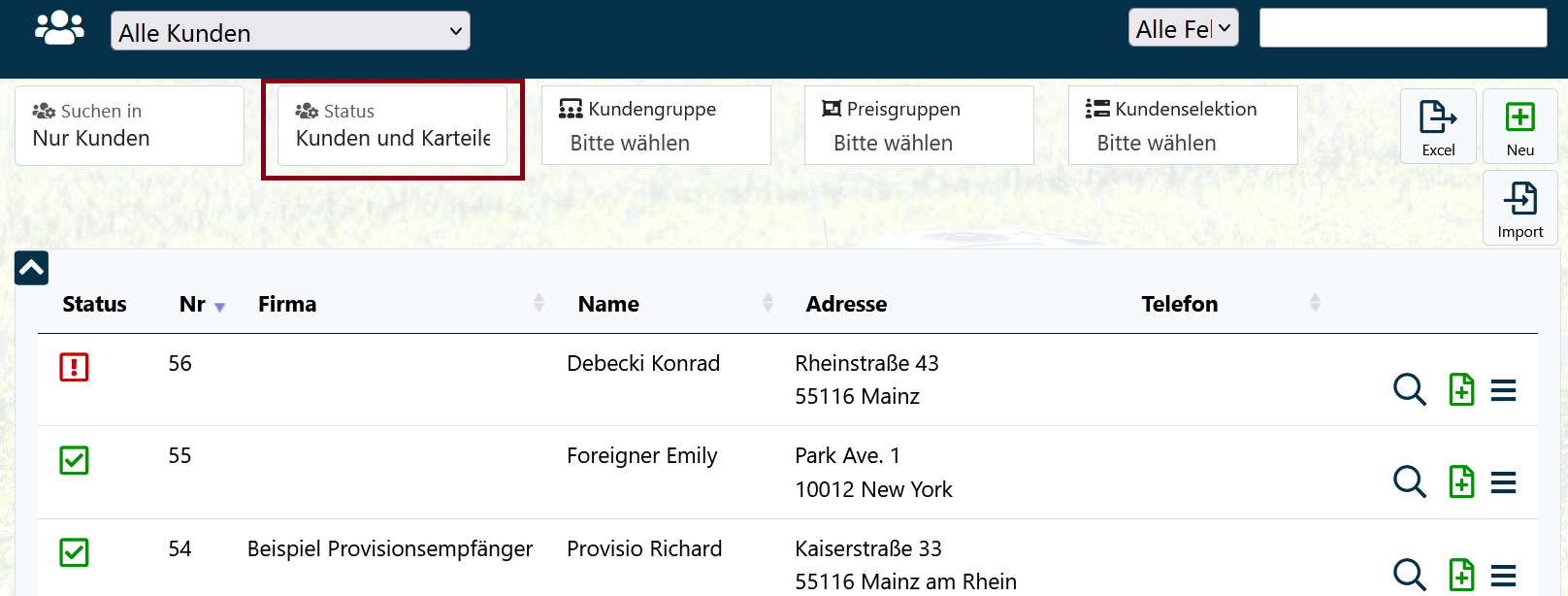Open hamburger menu for Debecki Konrad row
This screenshot has height=596, width=1568.
pos(1503,390)
